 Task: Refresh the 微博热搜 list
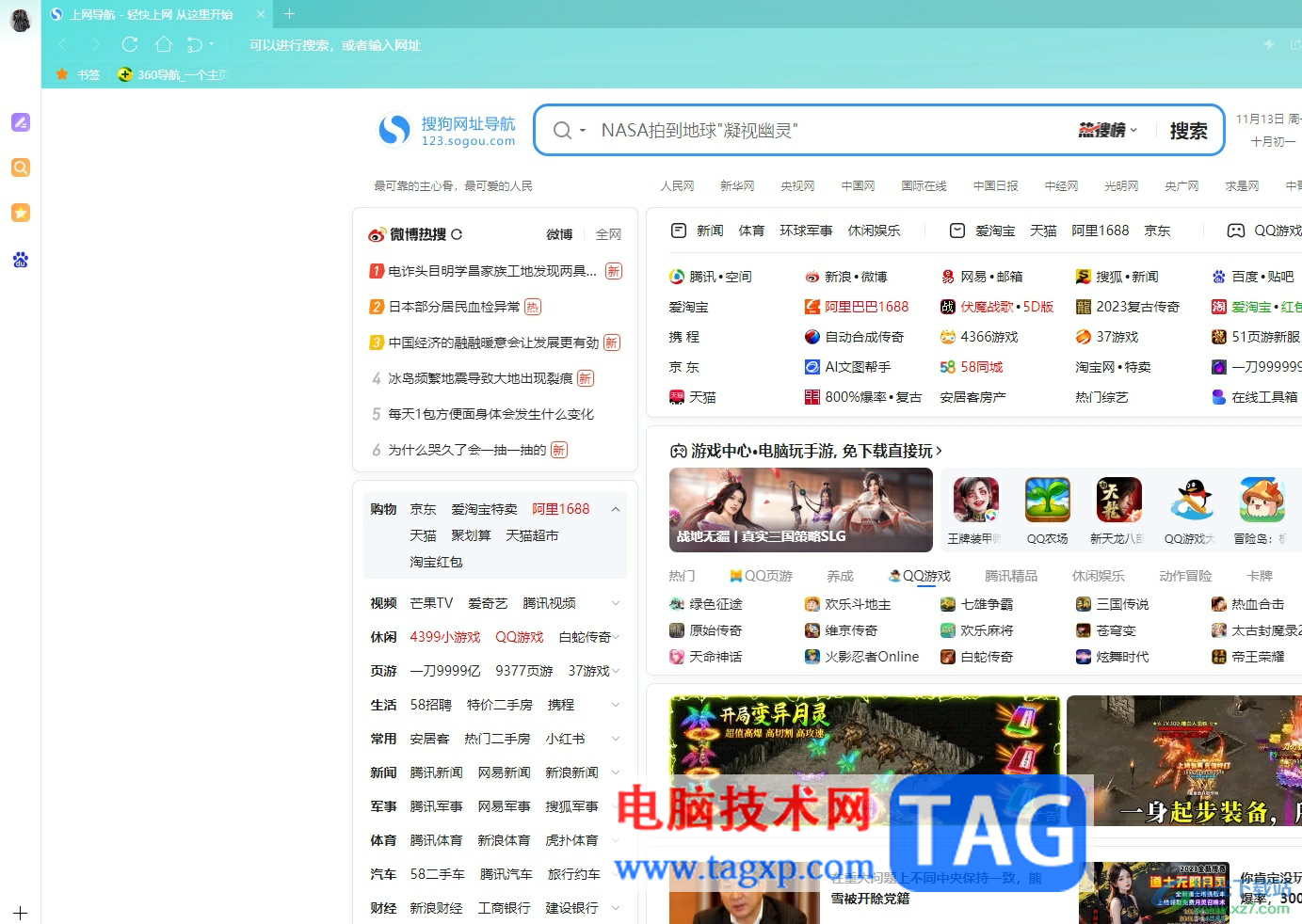coord(457,234)
